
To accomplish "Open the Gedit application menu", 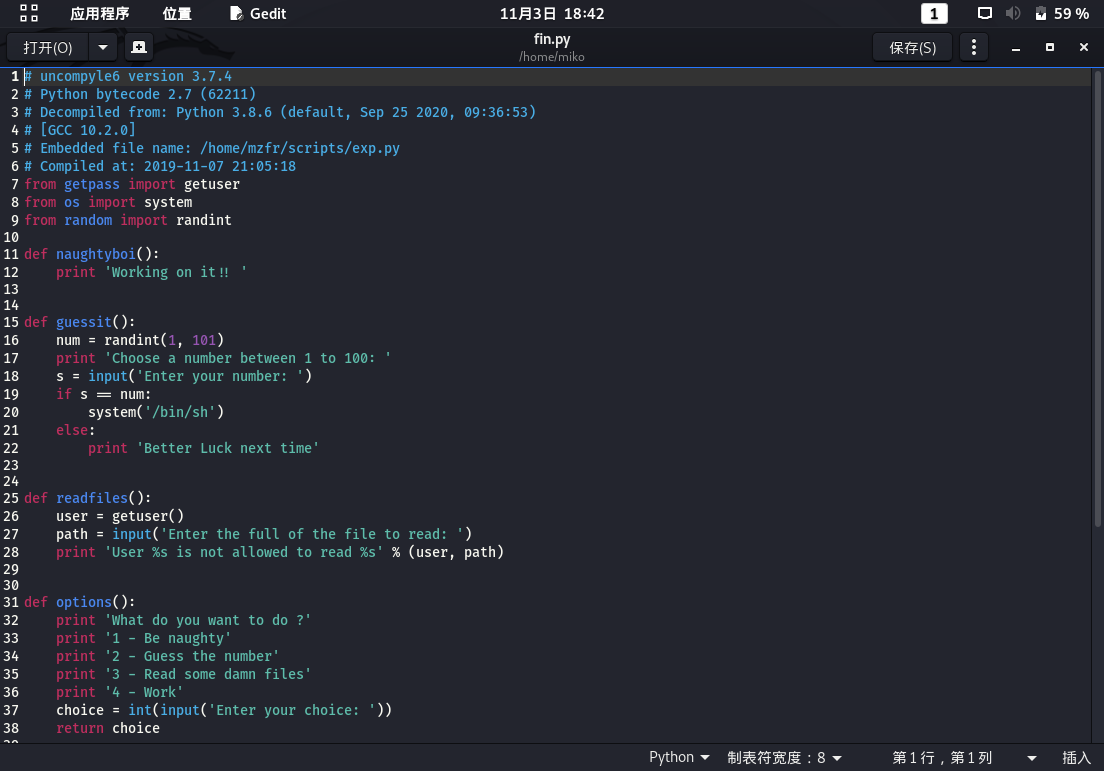I will 258,13.
